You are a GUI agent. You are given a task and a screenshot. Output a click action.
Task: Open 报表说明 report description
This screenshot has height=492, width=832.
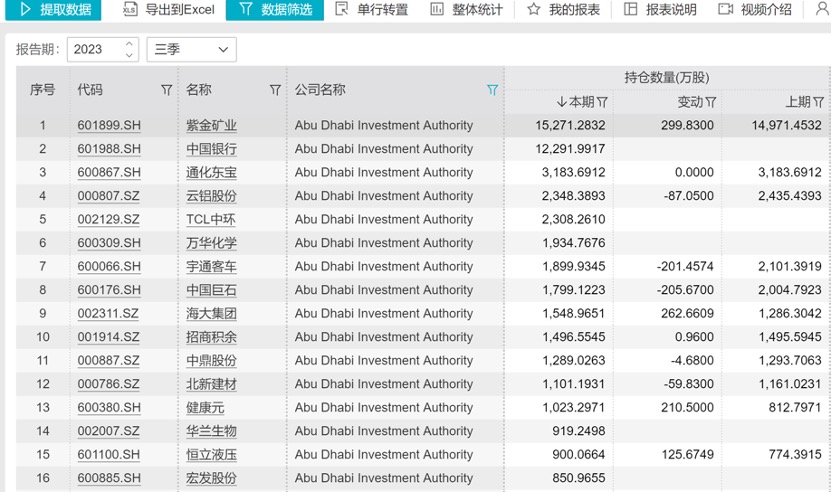[x=659, y=10]
